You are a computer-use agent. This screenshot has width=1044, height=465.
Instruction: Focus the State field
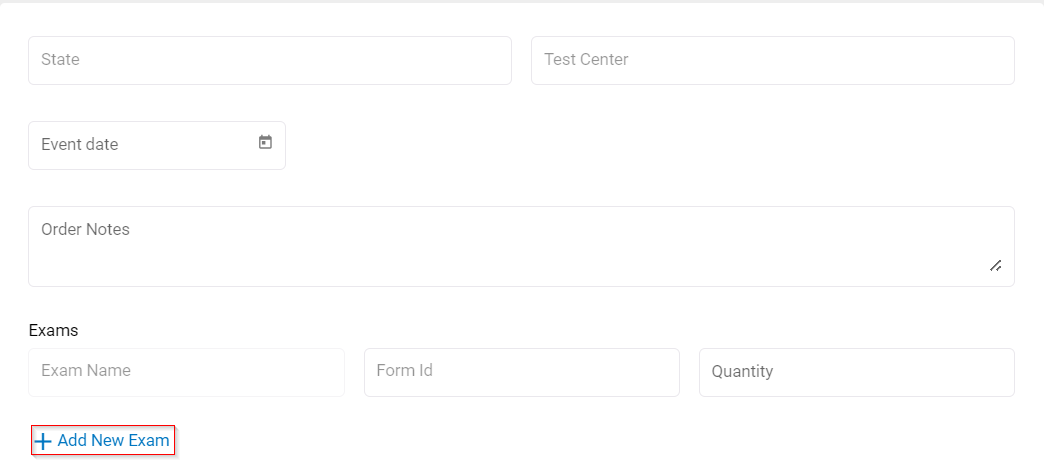pos(270,61)
